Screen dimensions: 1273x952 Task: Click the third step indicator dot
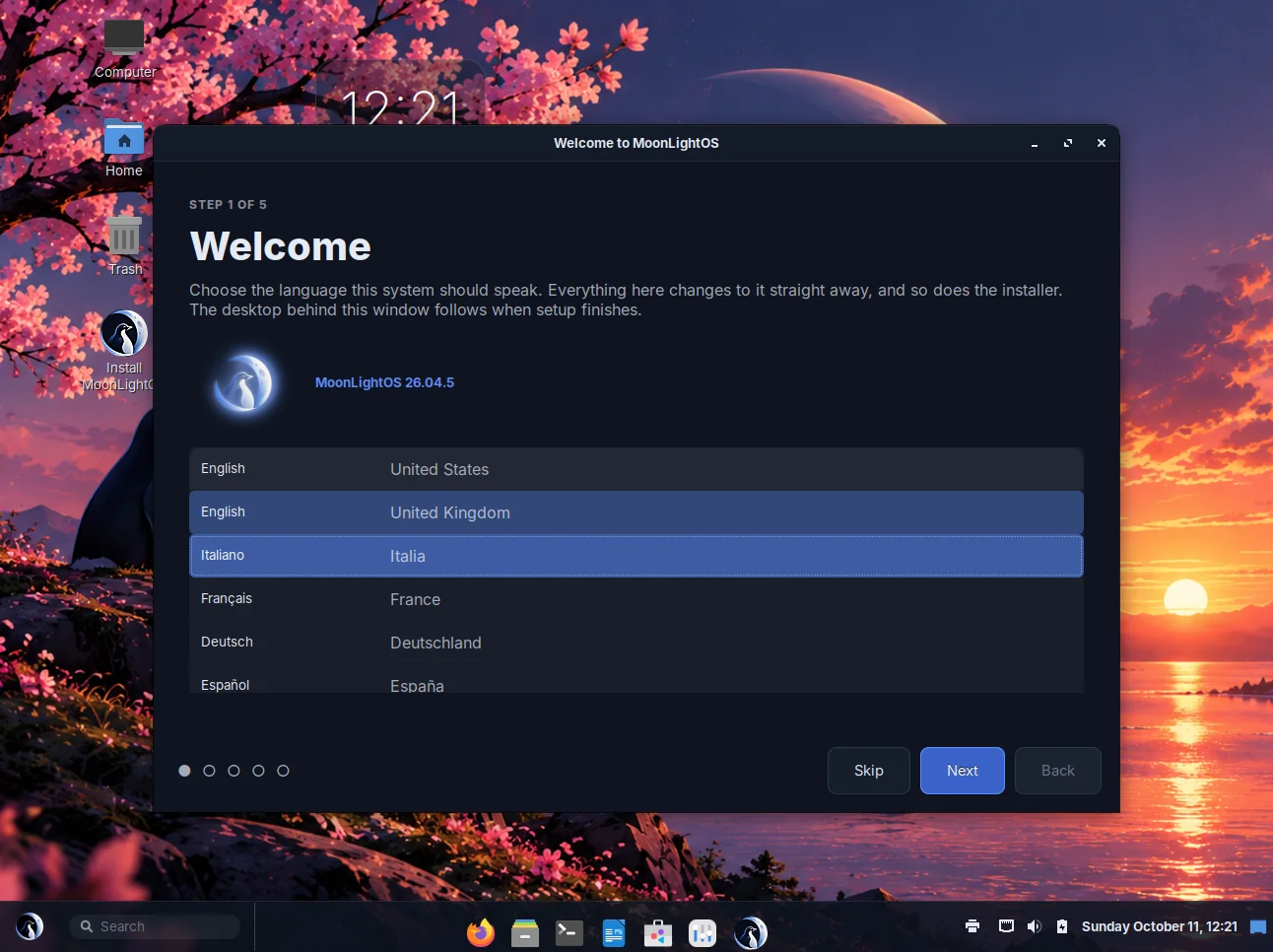[x=234, y=771]
